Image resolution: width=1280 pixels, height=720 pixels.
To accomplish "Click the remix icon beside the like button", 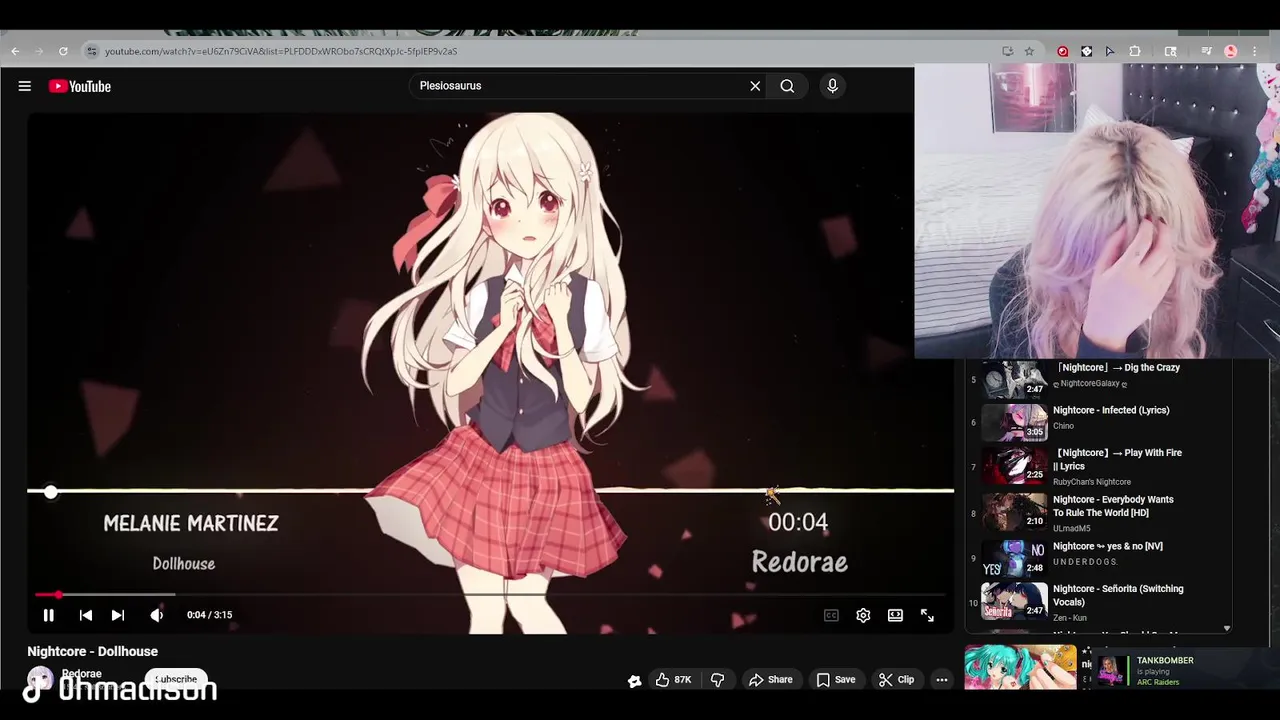I will [x=634, y=681].
